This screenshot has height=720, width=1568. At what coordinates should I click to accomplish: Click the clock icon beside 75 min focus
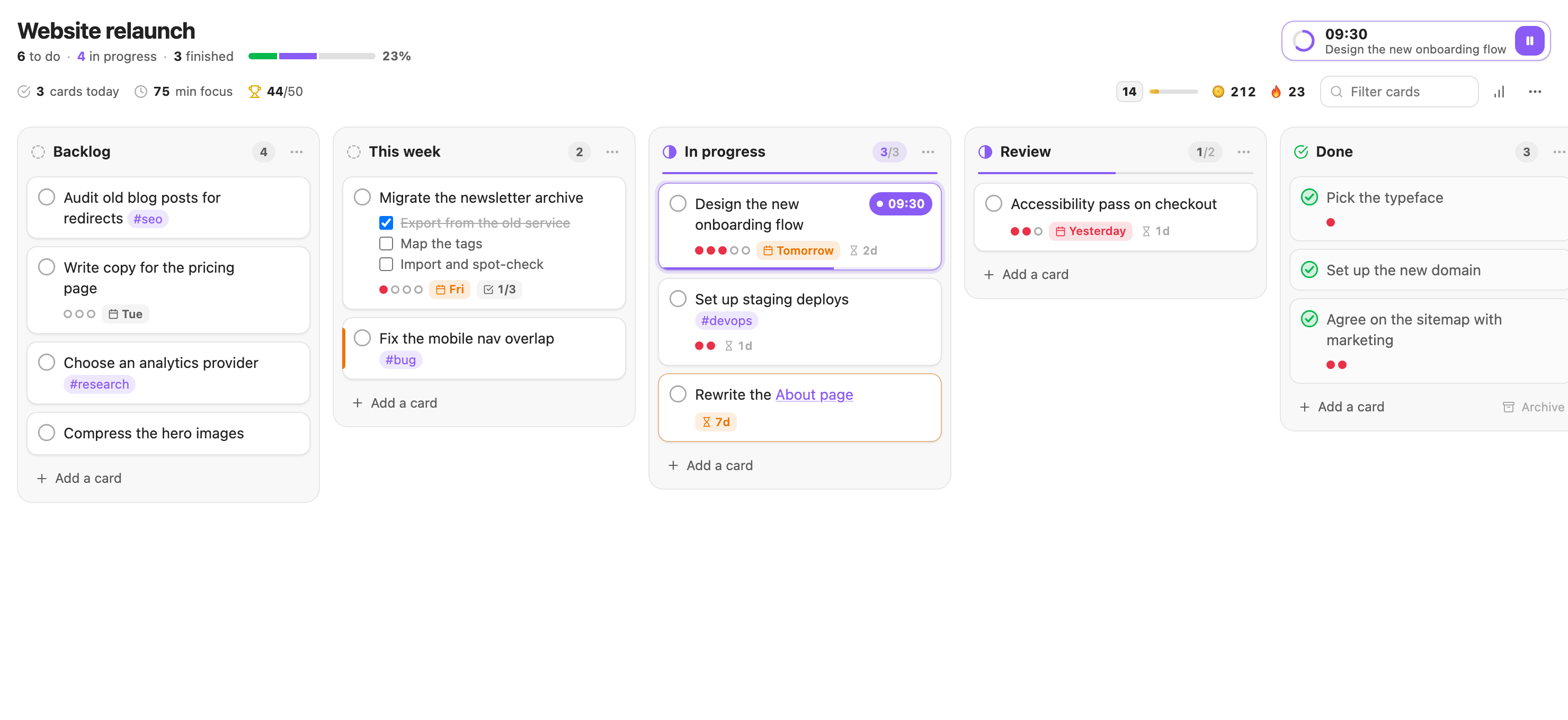tap(140, 92)
